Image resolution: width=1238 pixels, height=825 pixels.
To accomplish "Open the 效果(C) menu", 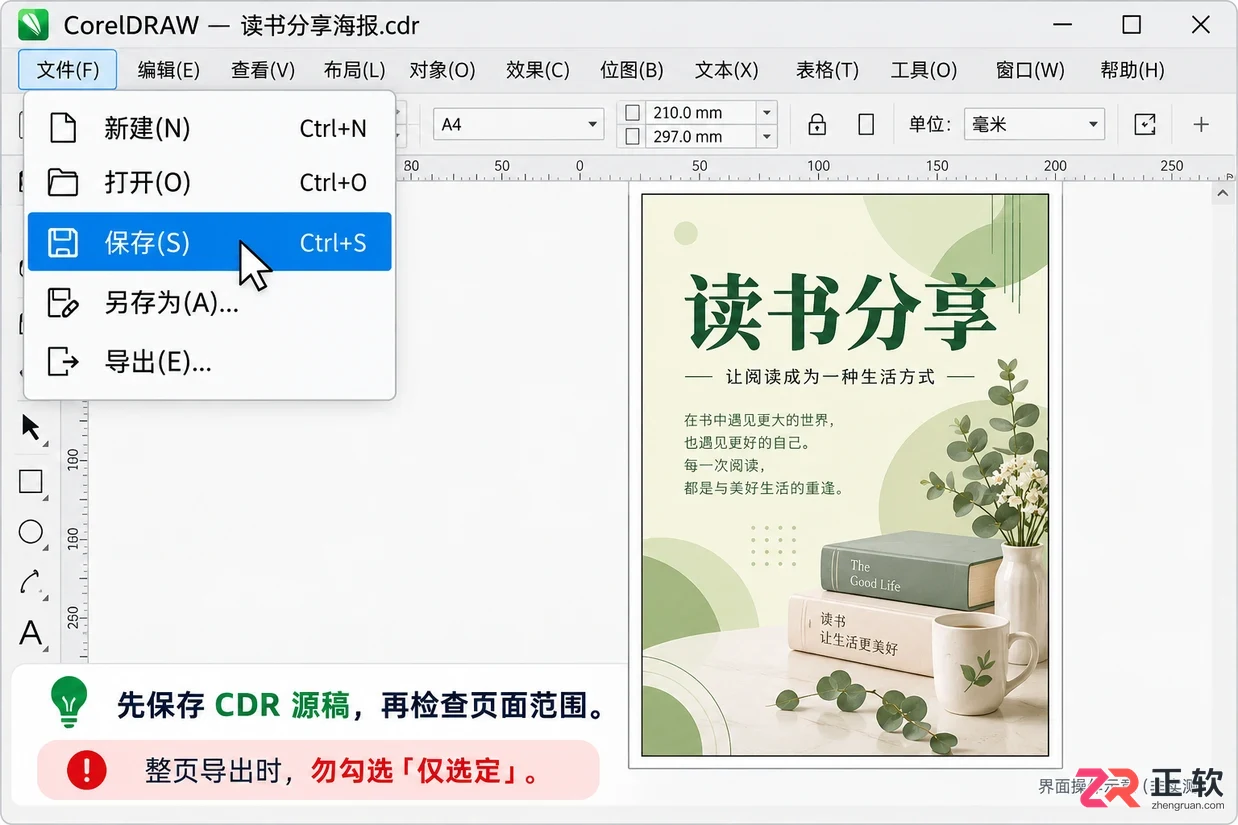I will (x=538, y=70).
